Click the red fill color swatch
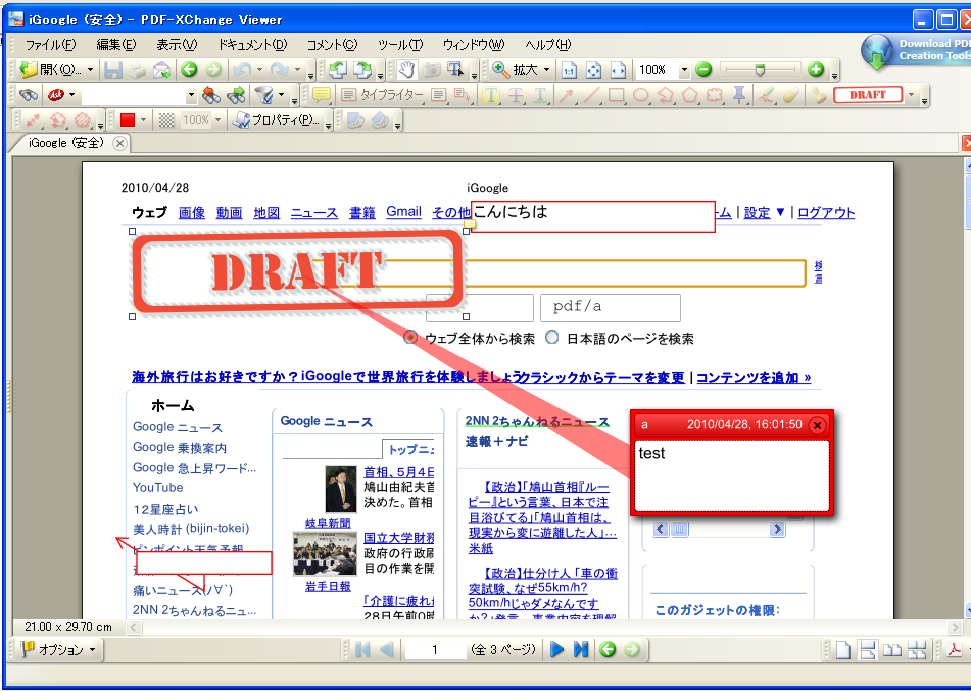 point(128,120)
